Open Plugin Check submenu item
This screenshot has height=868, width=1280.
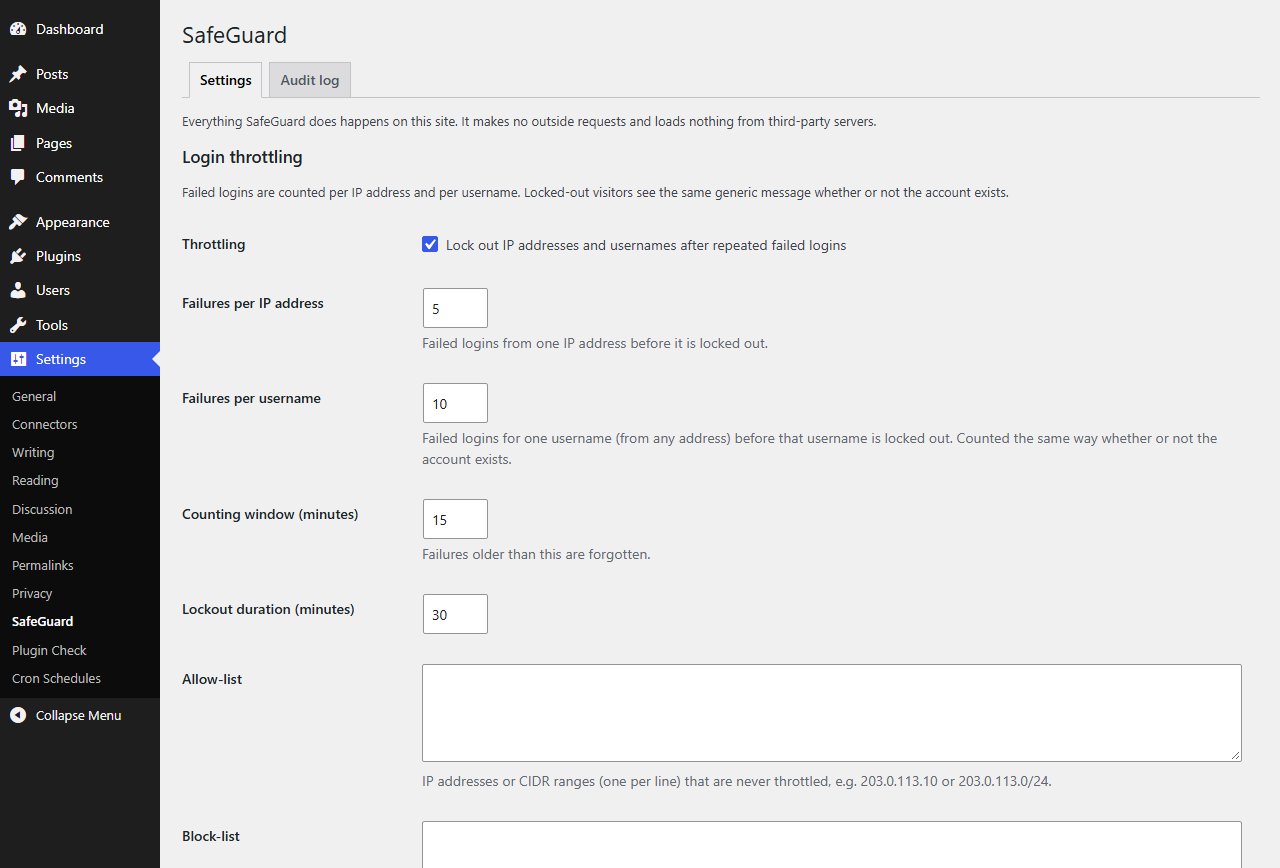pyautogui.click(x=49, y=650)
